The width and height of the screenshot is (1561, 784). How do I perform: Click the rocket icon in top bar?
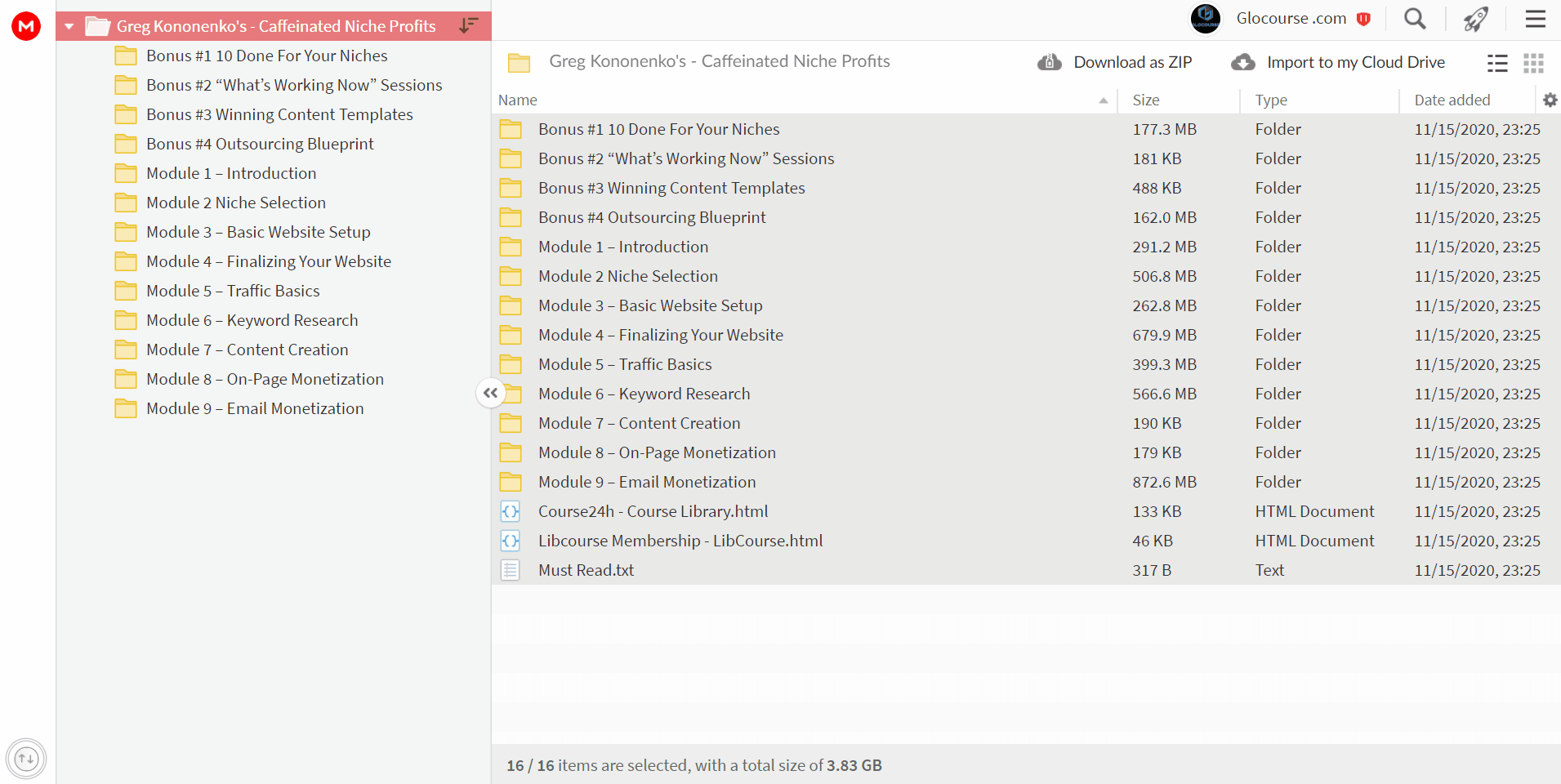(x=1476, y=19)
